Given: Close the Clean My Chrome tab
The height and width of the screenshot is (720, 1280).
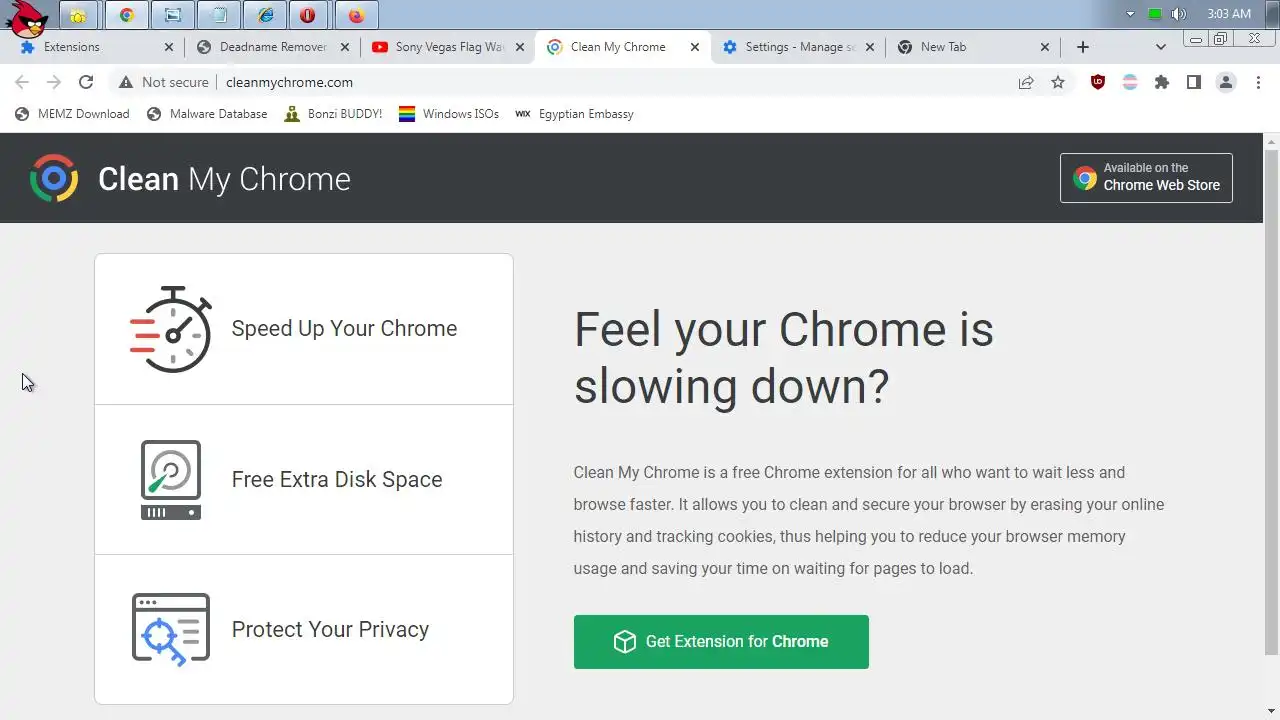Looking at the screenshot, I should click(695, 47).
